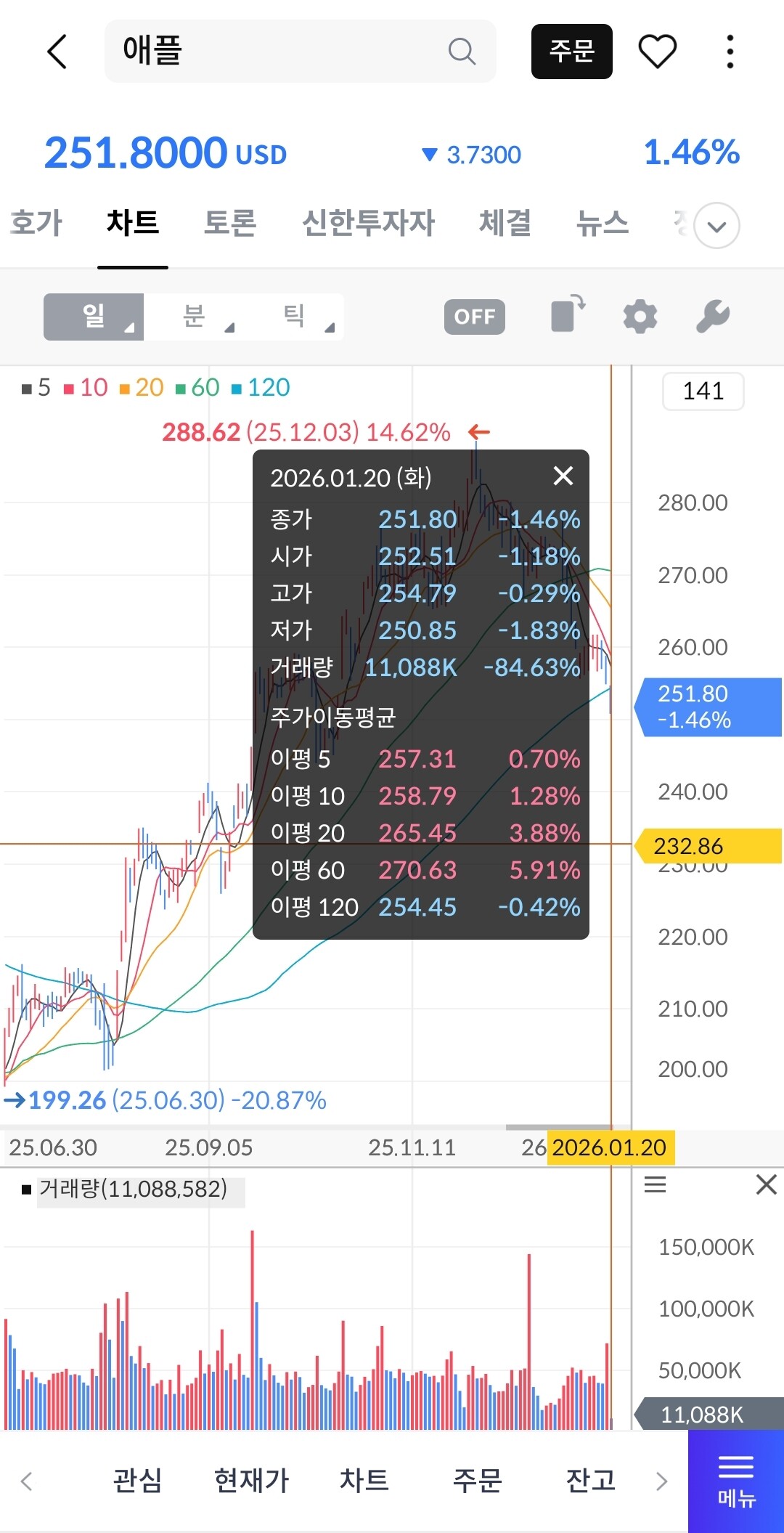Add 애플 to favorites with heart icon

click(x=657, y=52)
